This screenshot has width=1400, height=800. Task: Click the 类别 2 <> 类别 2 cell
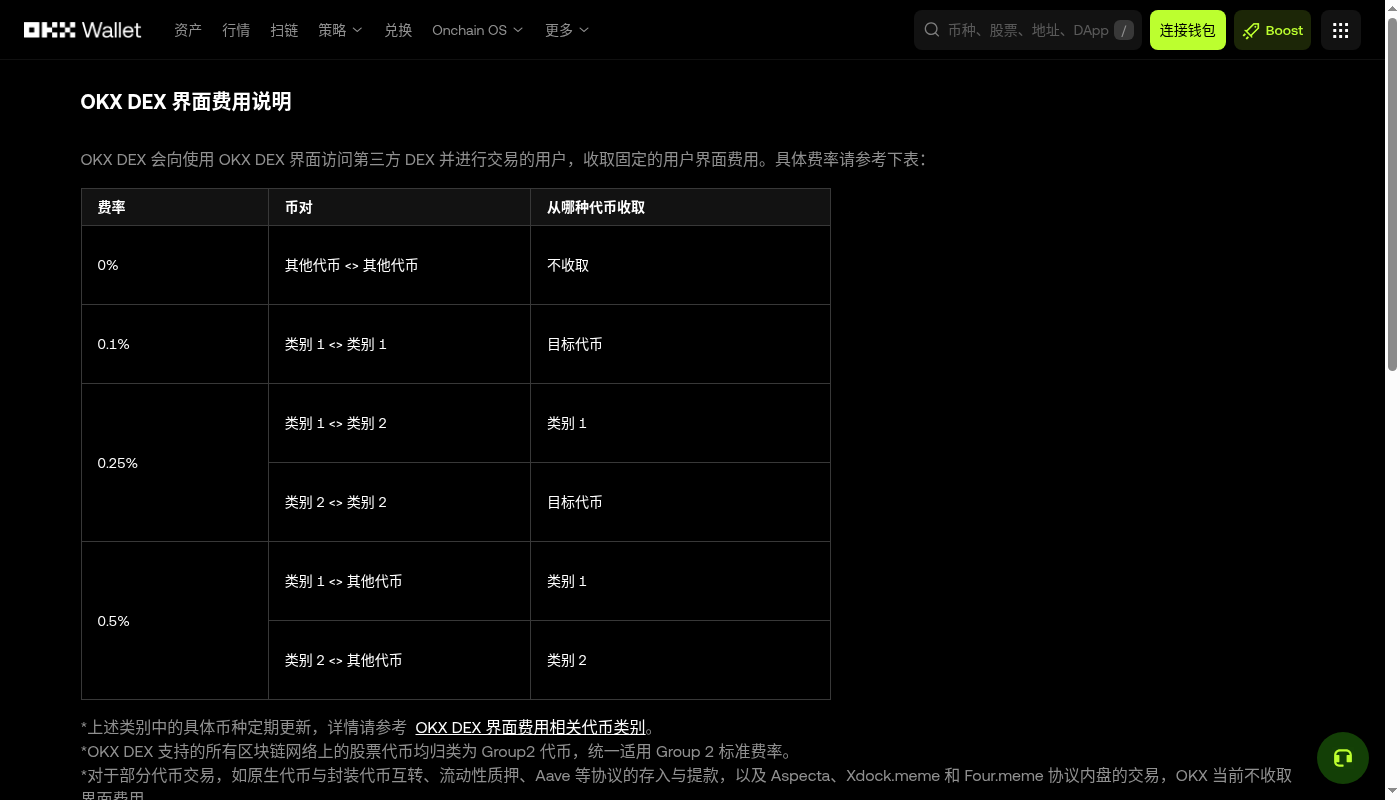(400, 502)
